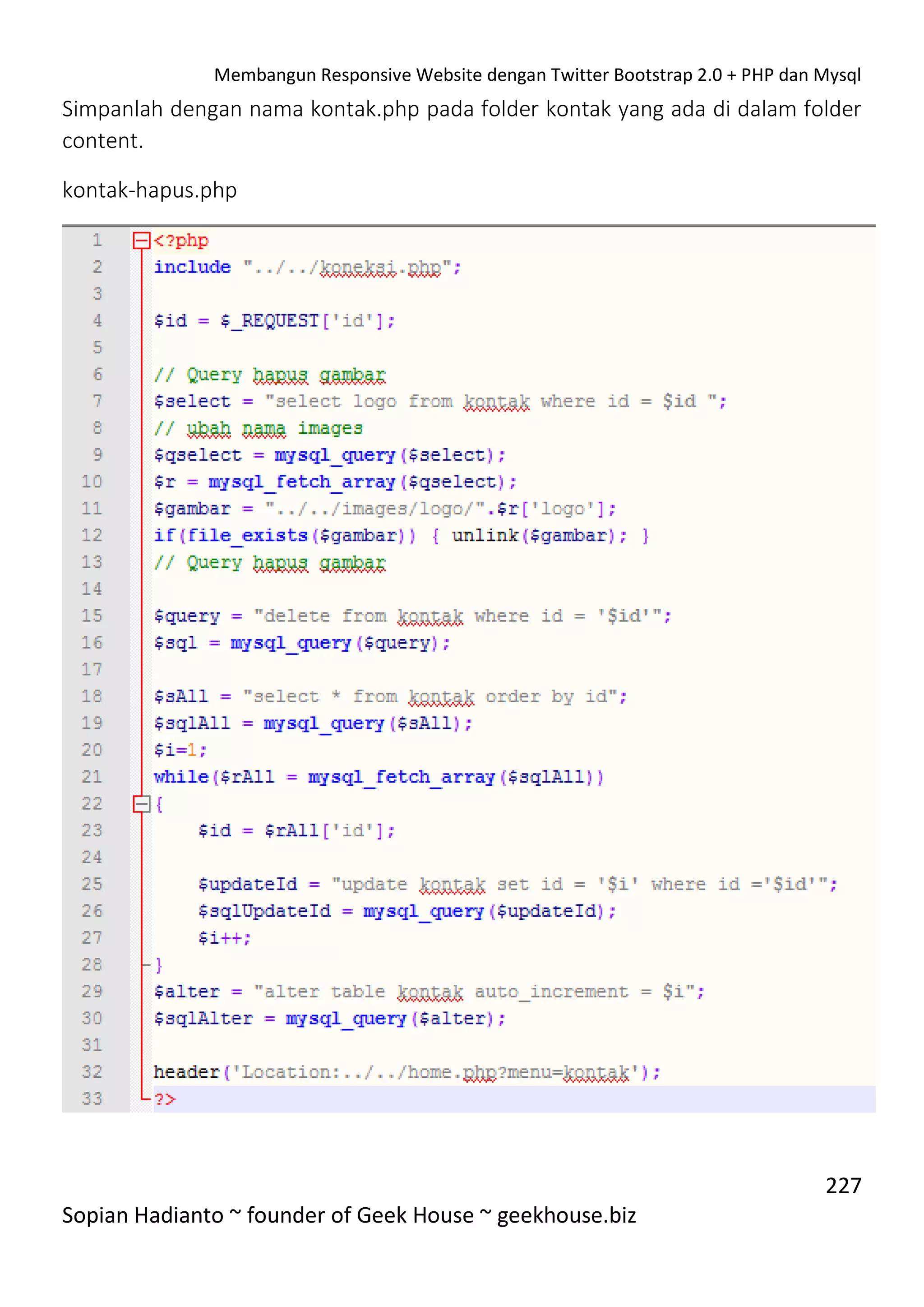The width and height of the screenshot is (924, 1307).
Task: Click "$rAll['id']" on line 23
Action: (325, 831)
